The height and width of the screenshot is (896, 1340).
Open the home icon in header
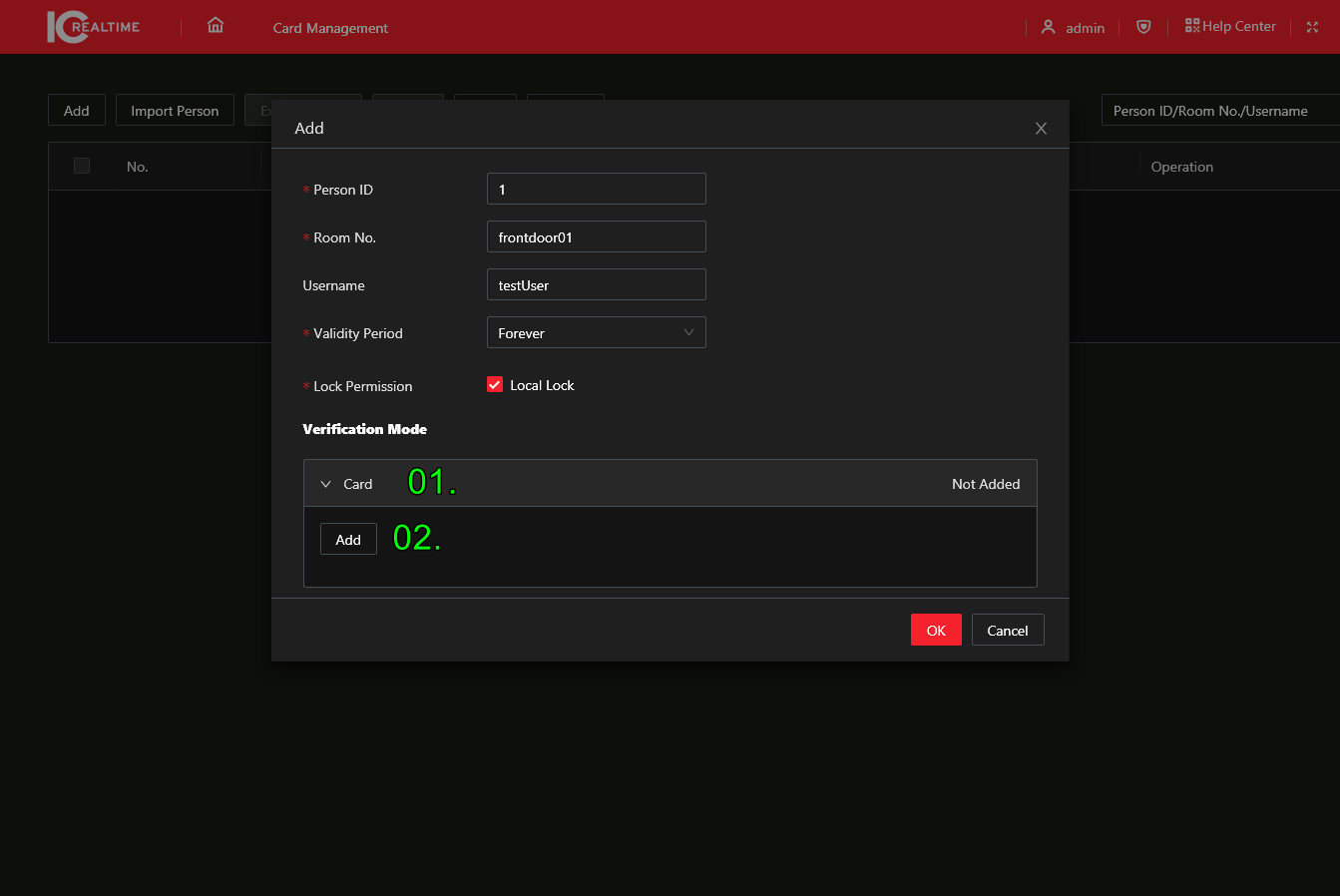coord(216,27)
